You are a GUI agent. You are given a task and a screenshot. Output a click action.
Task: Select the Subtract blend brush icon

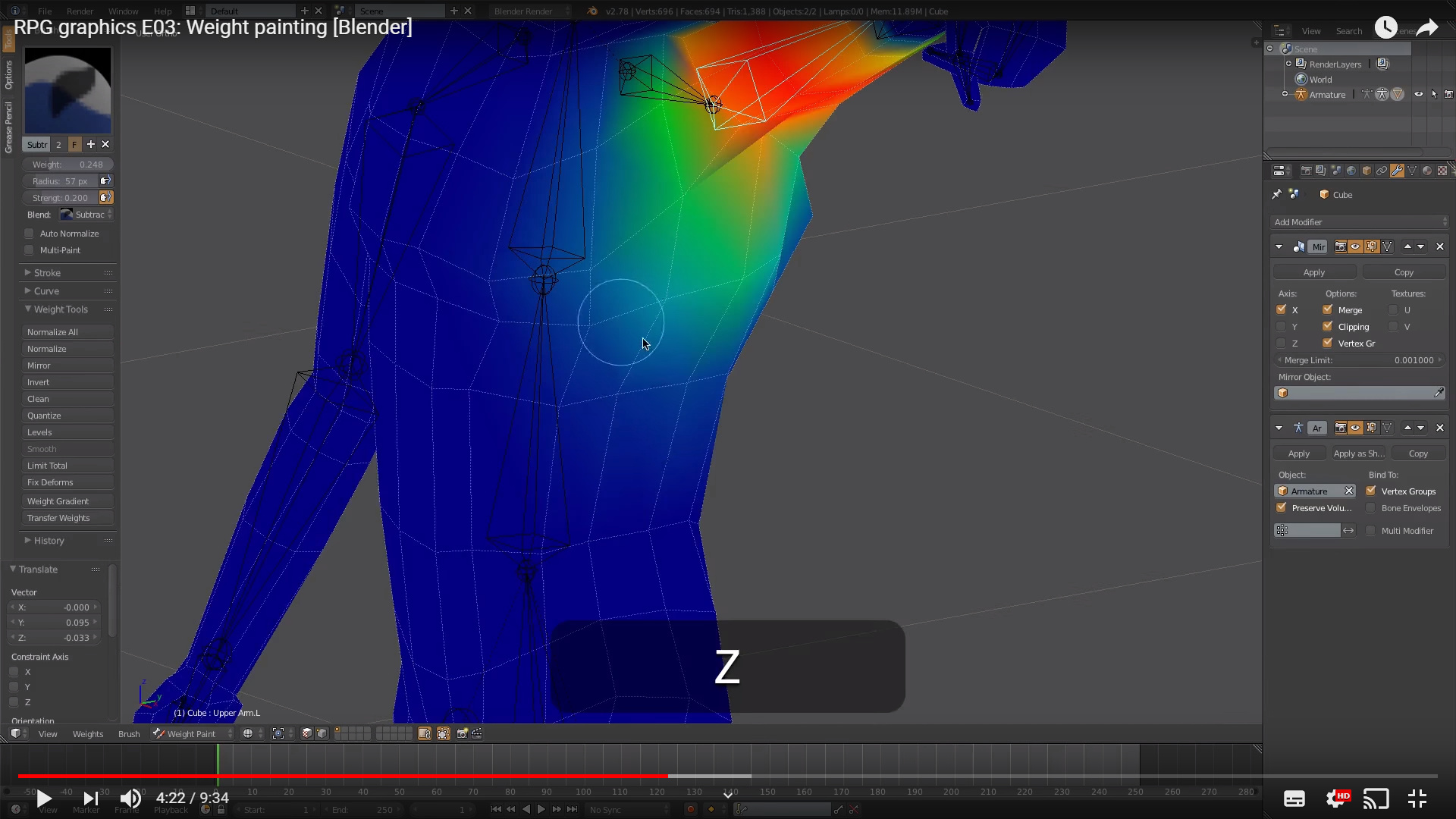point(65,214)
